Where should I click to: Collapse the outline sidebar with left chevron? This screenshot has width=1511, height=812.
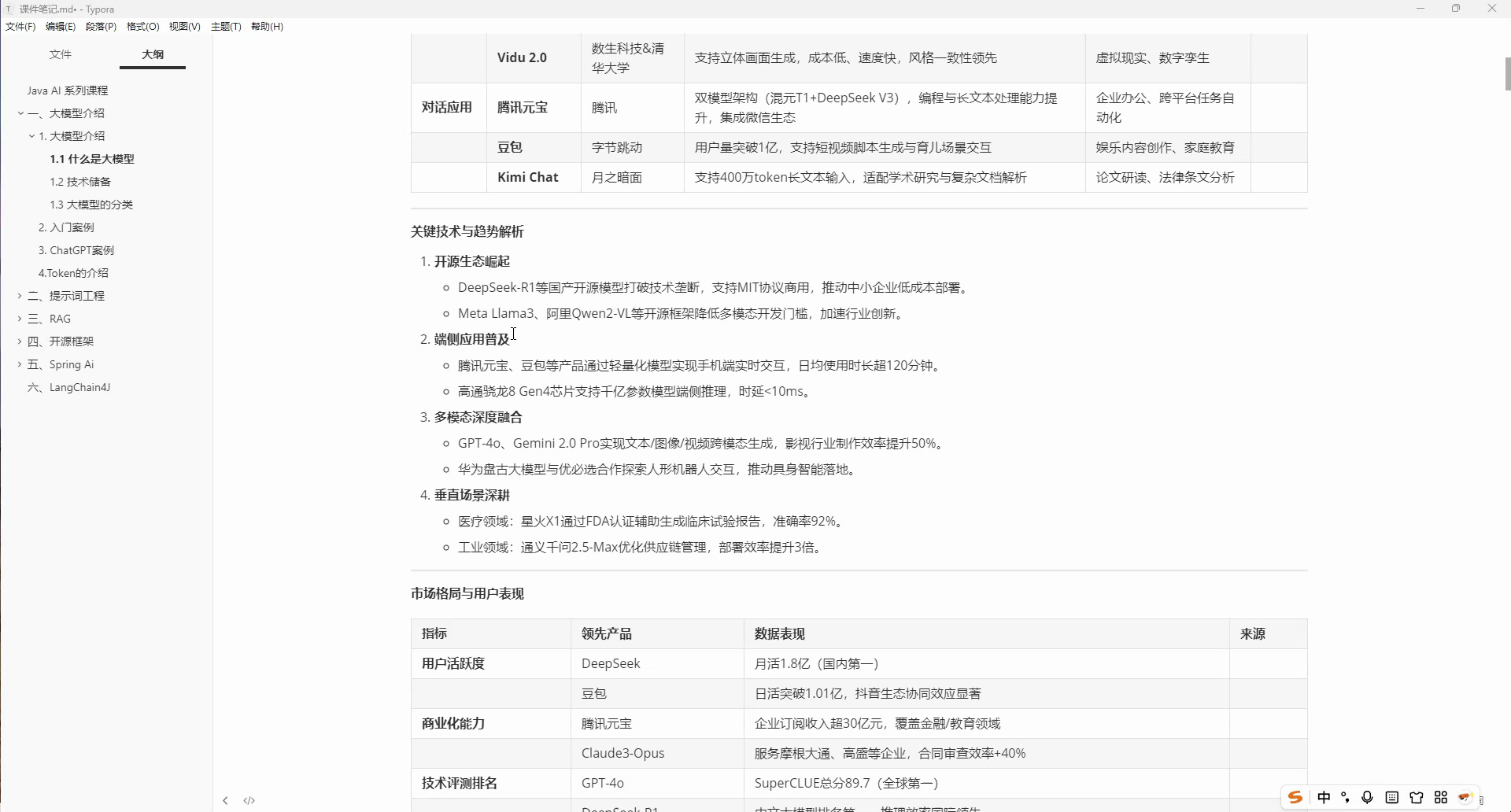point(225,800)
